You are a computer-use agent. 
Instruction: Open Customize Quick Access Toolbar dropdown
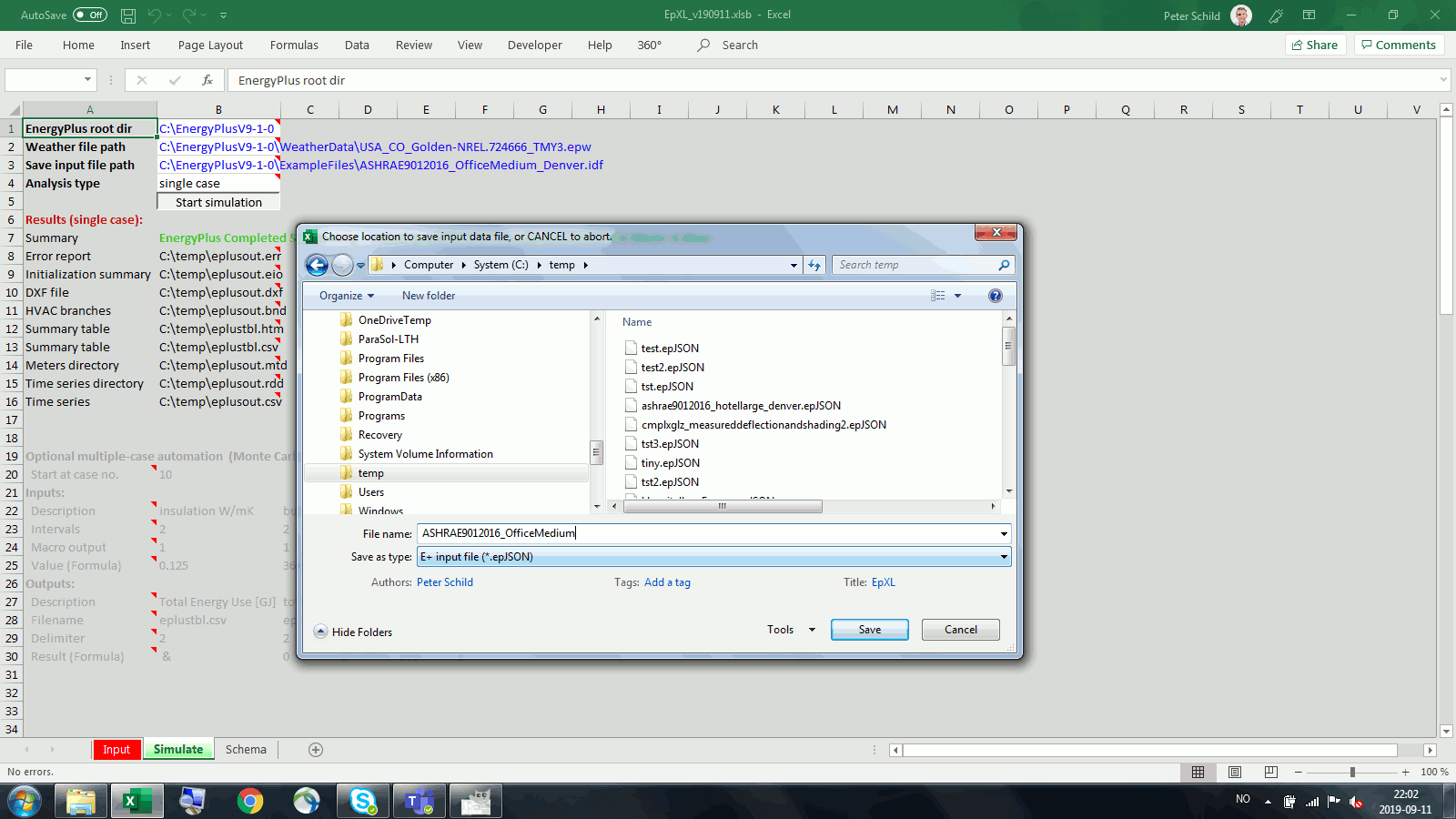(x=224, y=15)
